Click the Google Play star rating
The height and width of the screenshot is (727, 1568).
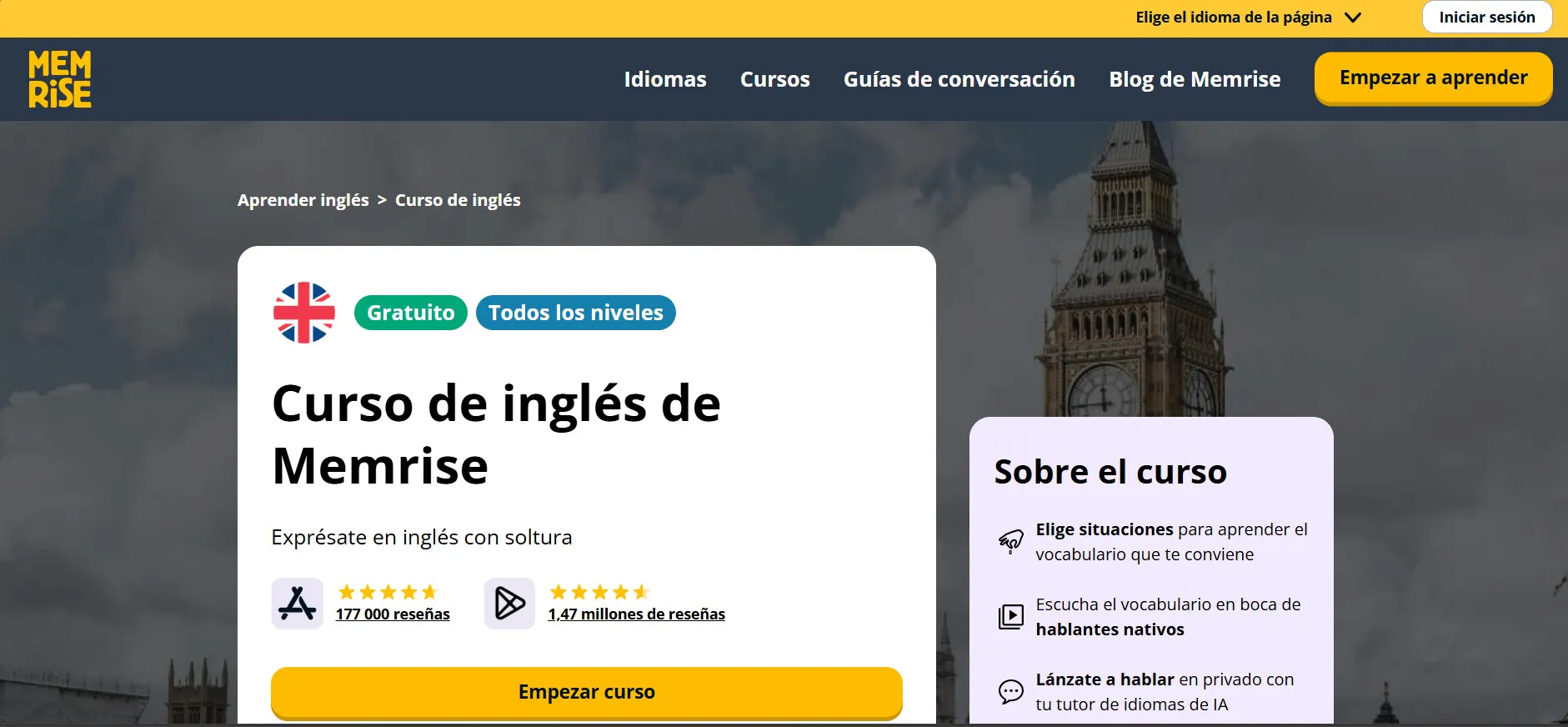[x=599, y=592]
